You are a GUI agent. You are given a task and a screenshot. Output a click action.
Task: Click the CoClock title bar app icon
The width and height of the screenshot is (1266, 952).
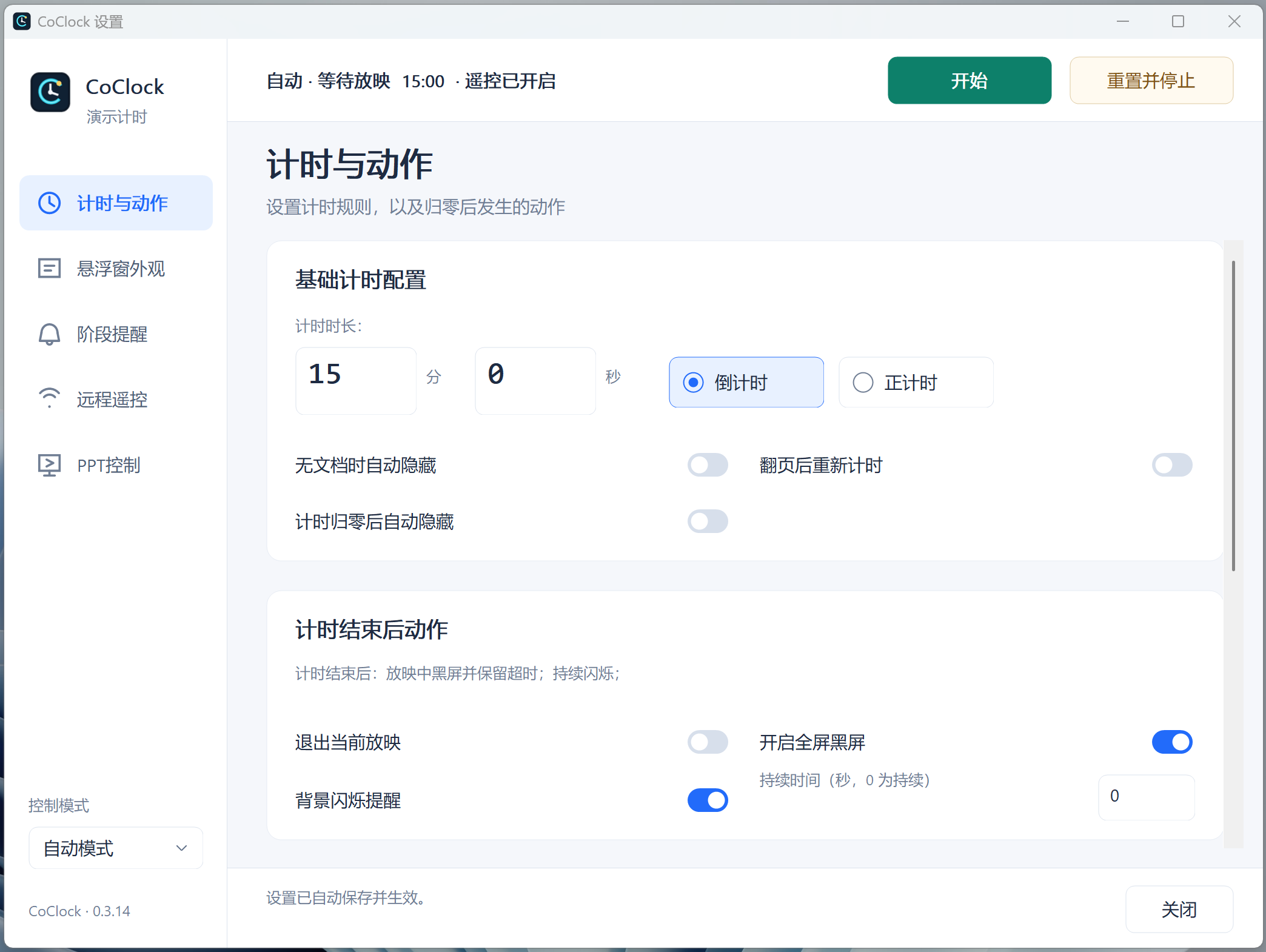click(22, 21)
